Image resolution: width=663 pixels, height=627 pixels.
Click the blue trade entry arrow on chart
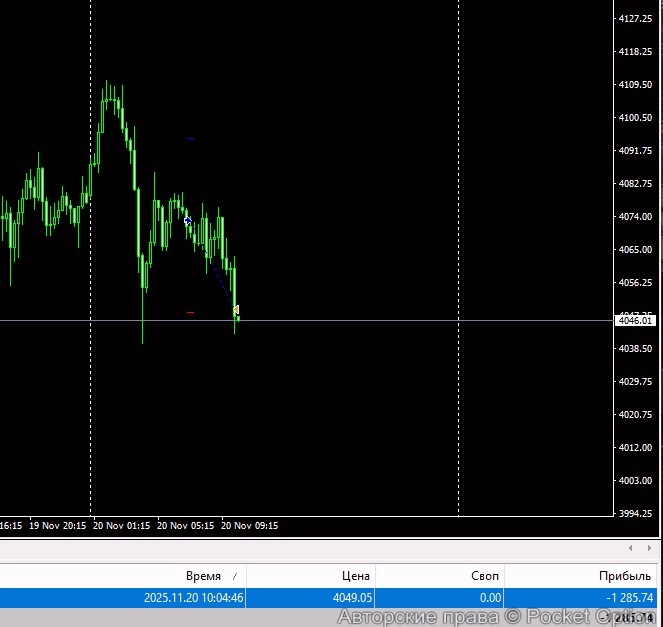click(188, 220)
